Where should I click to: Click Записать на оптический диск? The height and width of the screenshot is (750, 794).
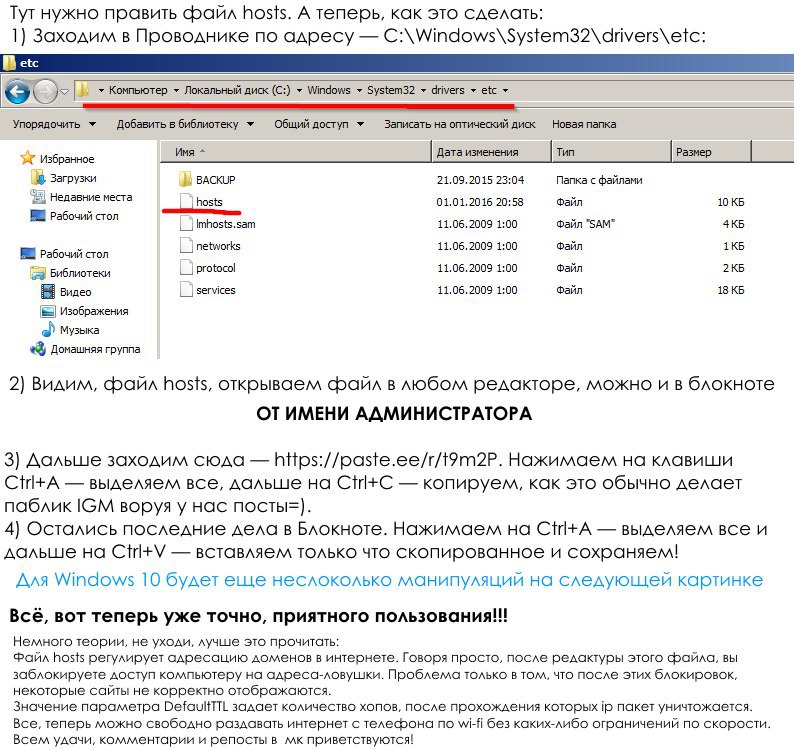click(x=458, y=125)
